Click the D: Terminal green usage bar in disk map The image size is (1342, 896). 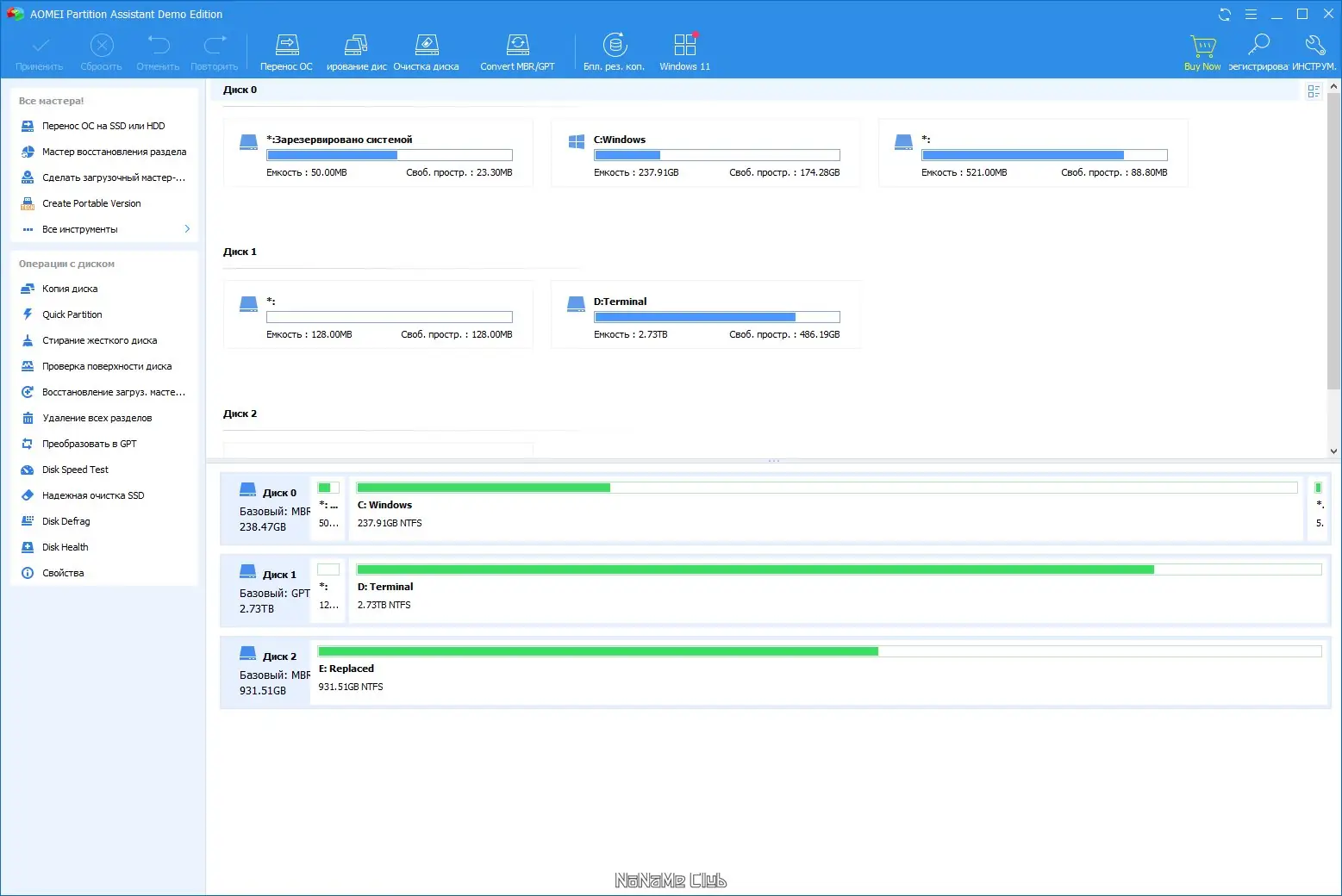[755, 569]
